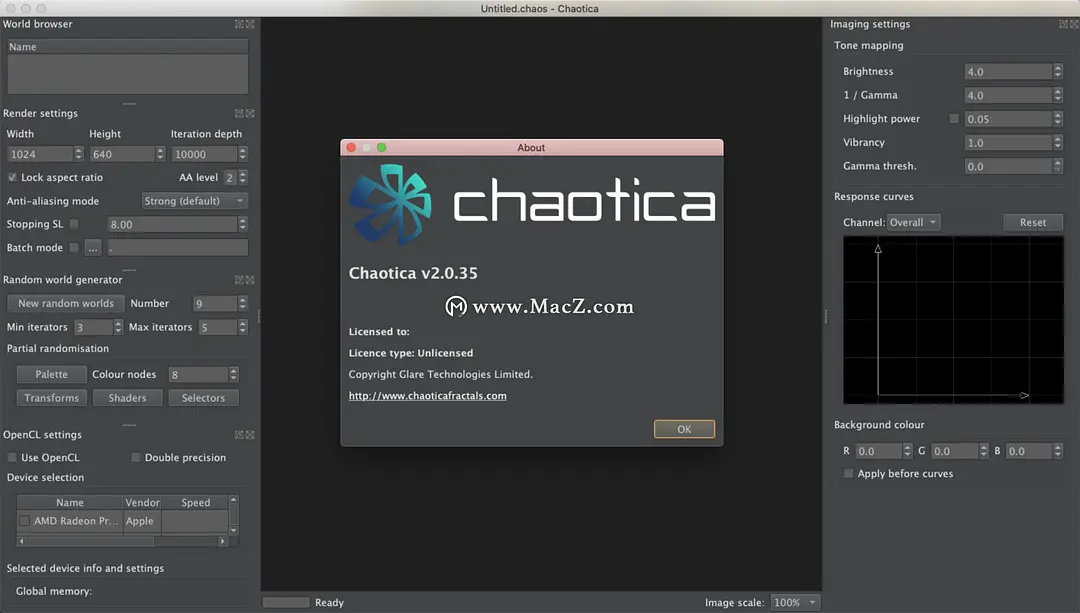Click device table scroll-down arrow

point(233,530)
